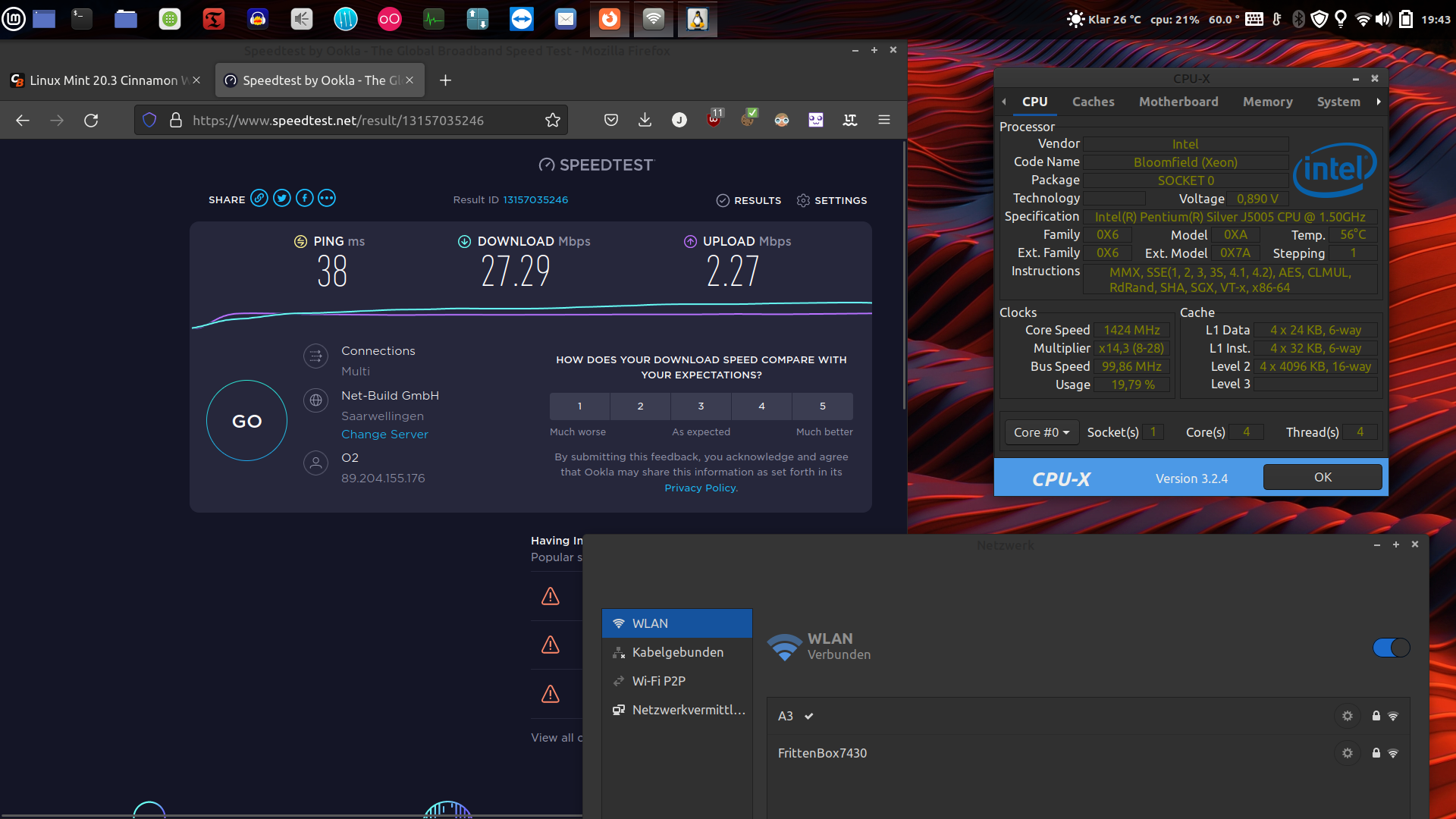Open the Bluetooth tray icon

pyautogui.click(x=1298, y=19)
